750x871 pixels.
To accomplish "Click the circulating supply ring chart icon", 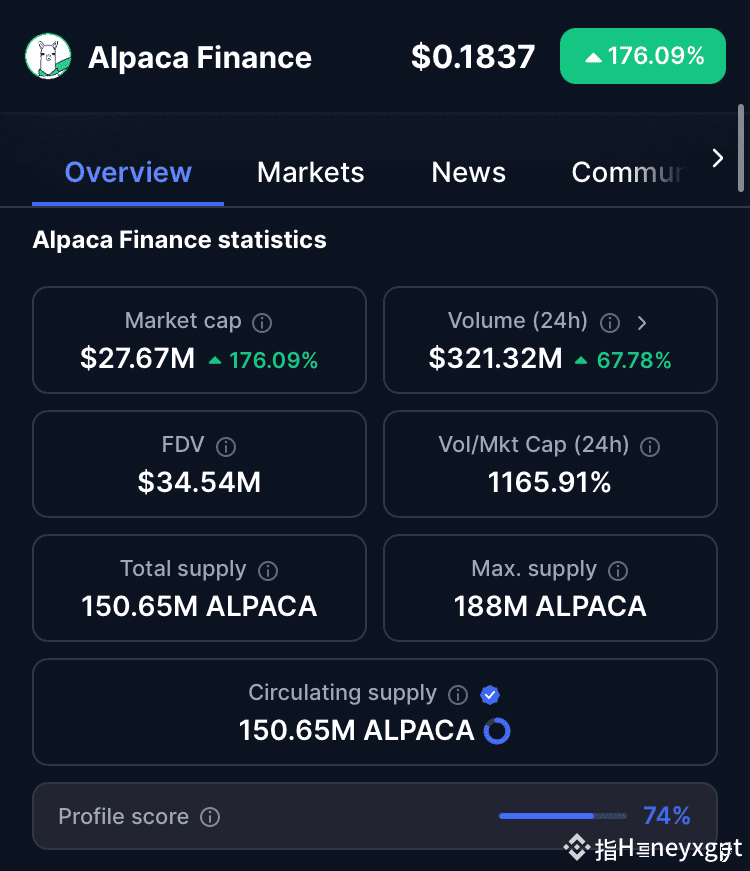I will 497,731.
